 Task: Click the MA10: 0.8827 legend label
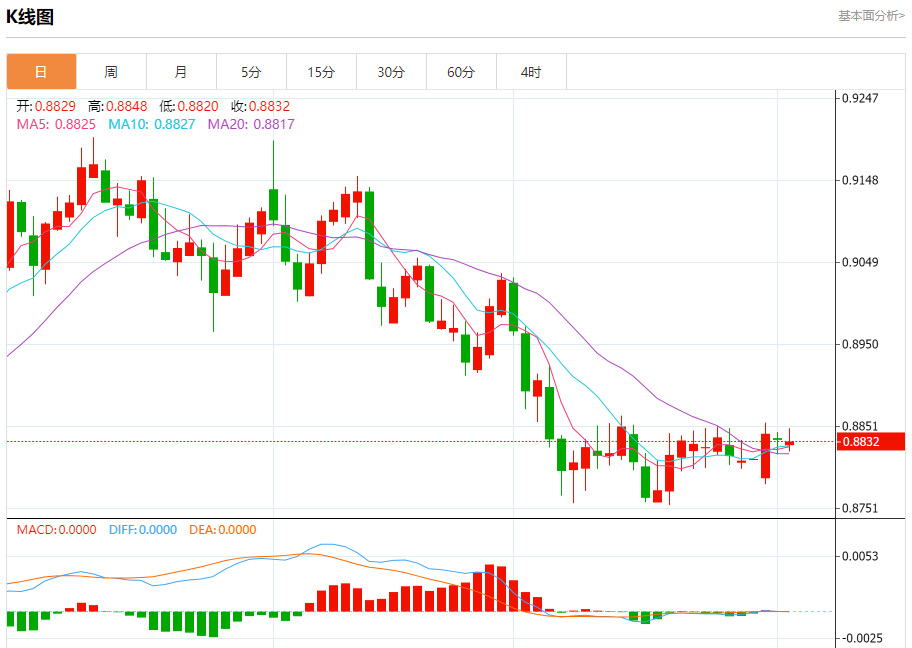point(152,124)
